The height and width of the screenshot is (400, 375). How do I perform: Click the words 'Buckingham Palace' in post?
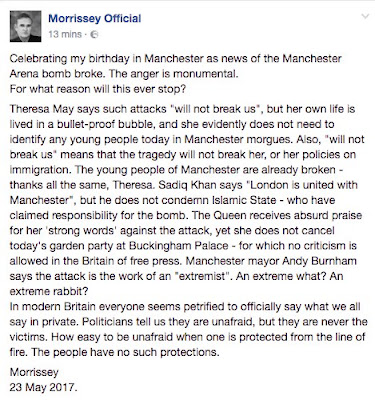179,246
